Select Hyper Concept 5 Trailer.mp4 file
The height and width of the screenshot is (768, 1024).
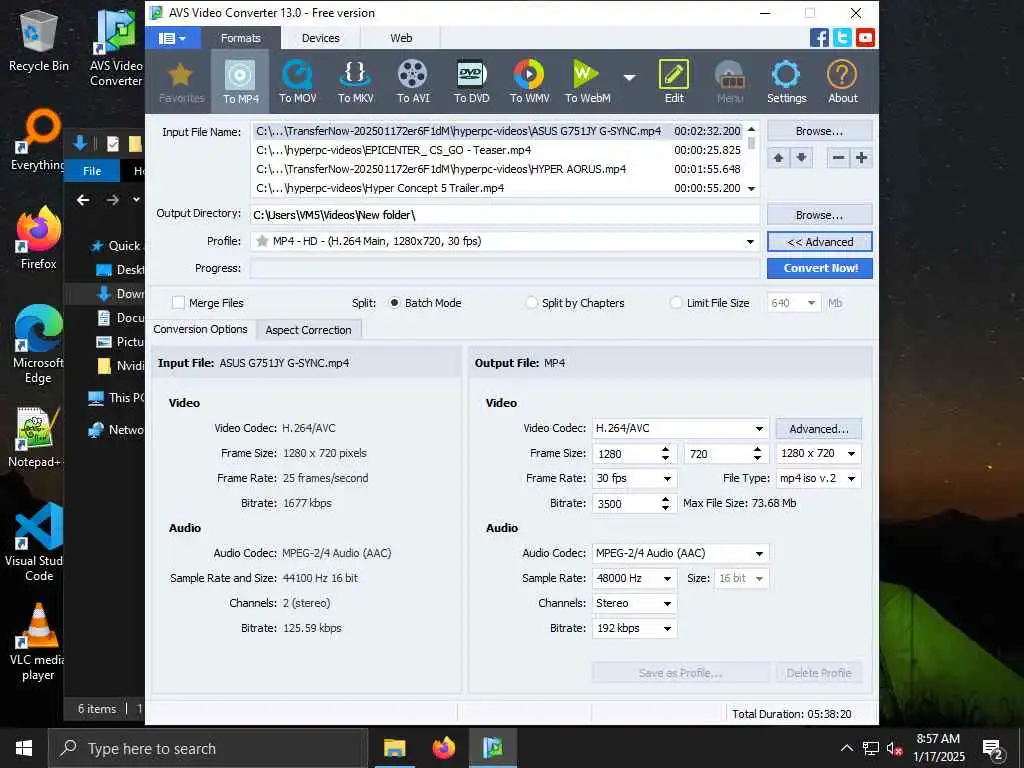(498, 188)
